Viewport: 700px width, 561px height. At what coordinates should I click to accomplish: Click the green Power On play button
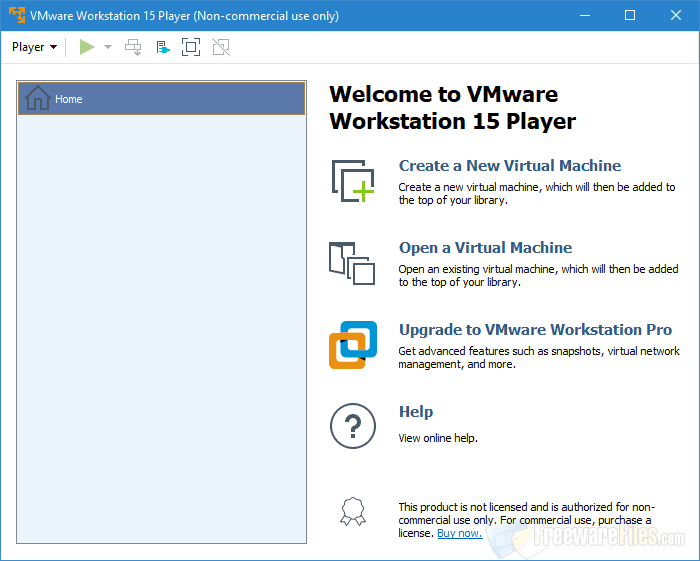click(x=87, y=47)
